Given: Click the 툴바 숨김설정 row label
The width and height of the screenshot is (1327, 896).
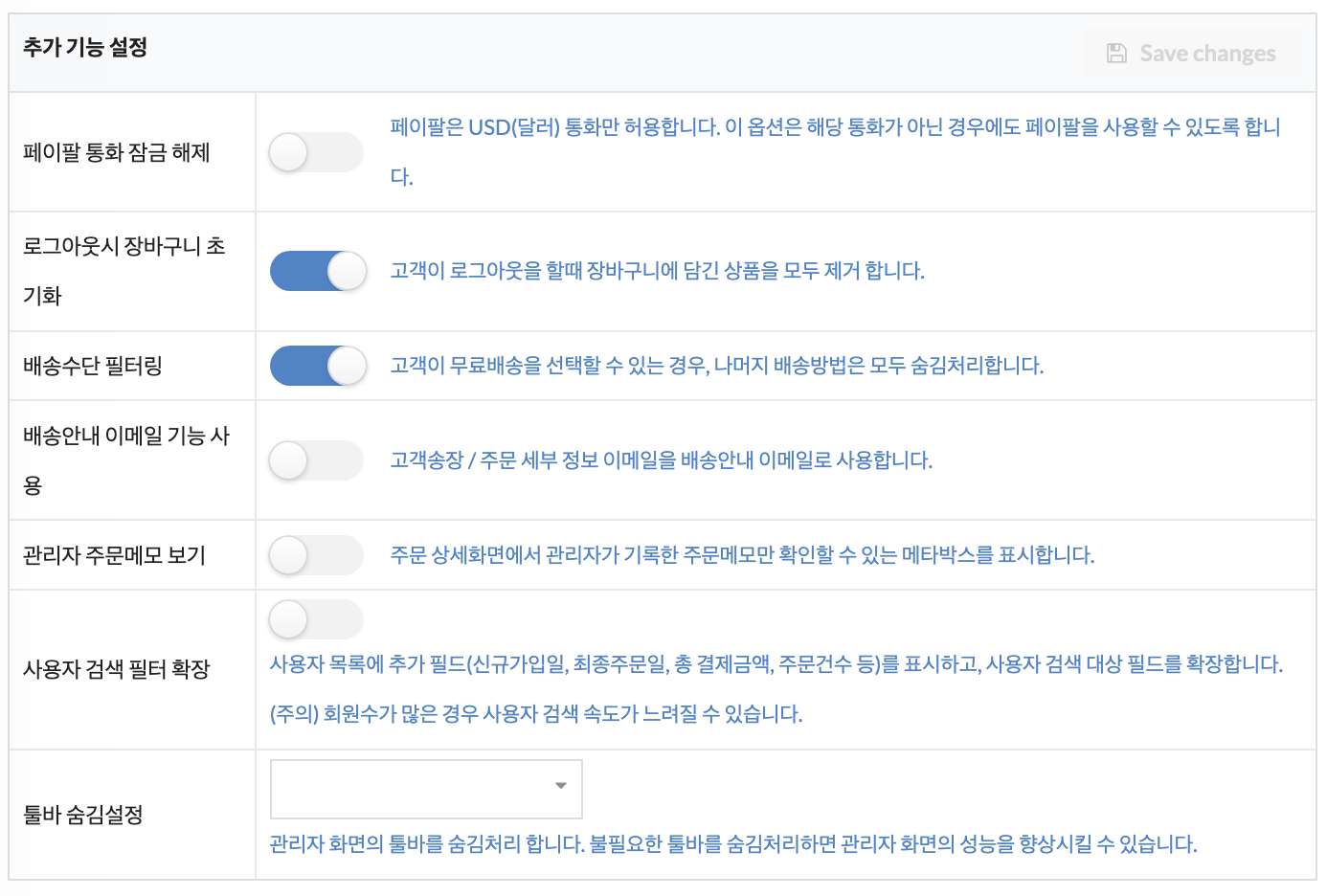Looking at the screenshot, I should click(x=83, y=815).
